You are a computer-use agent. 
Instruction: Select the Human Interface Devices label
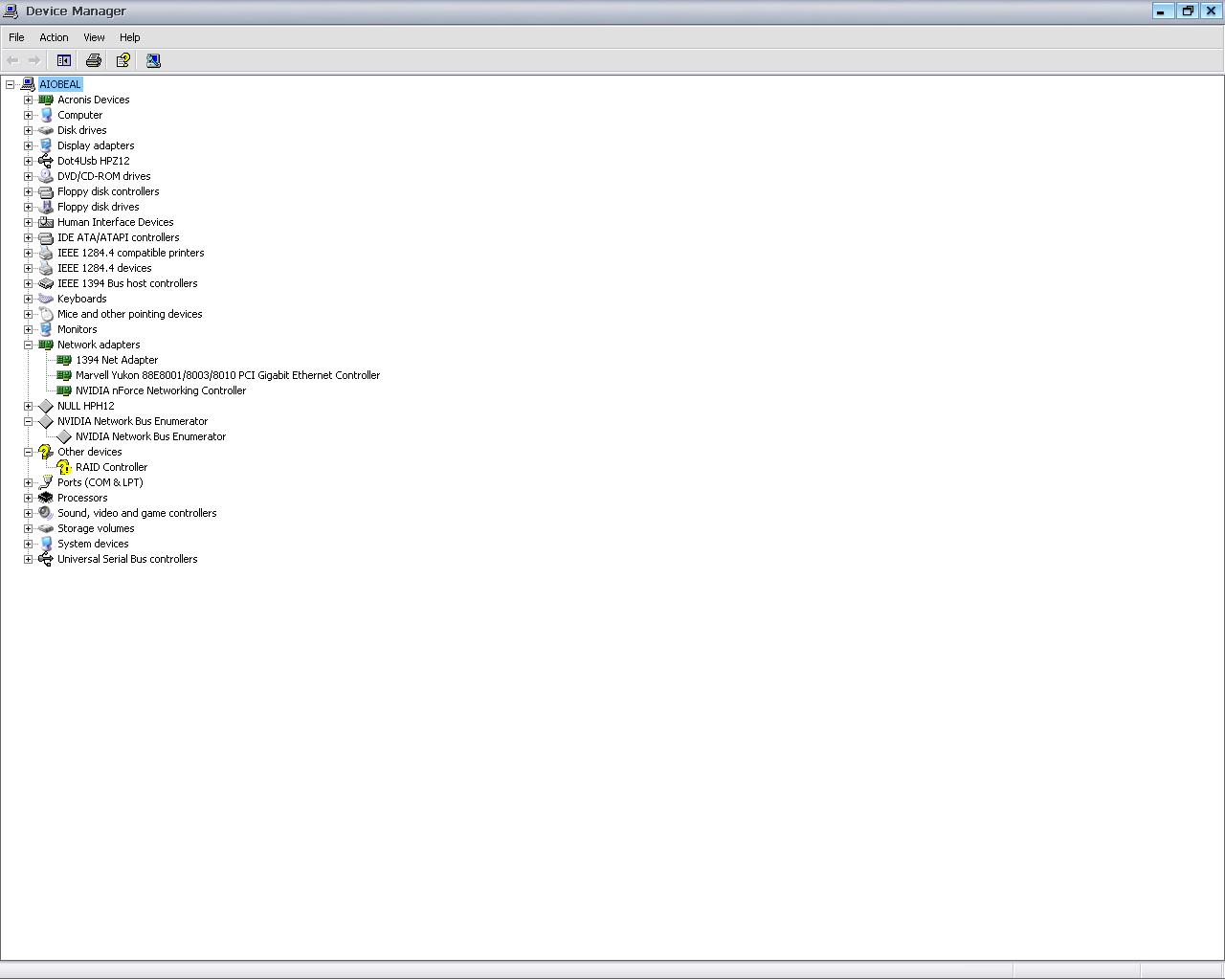pyautogui.click(x=116, y=222)
